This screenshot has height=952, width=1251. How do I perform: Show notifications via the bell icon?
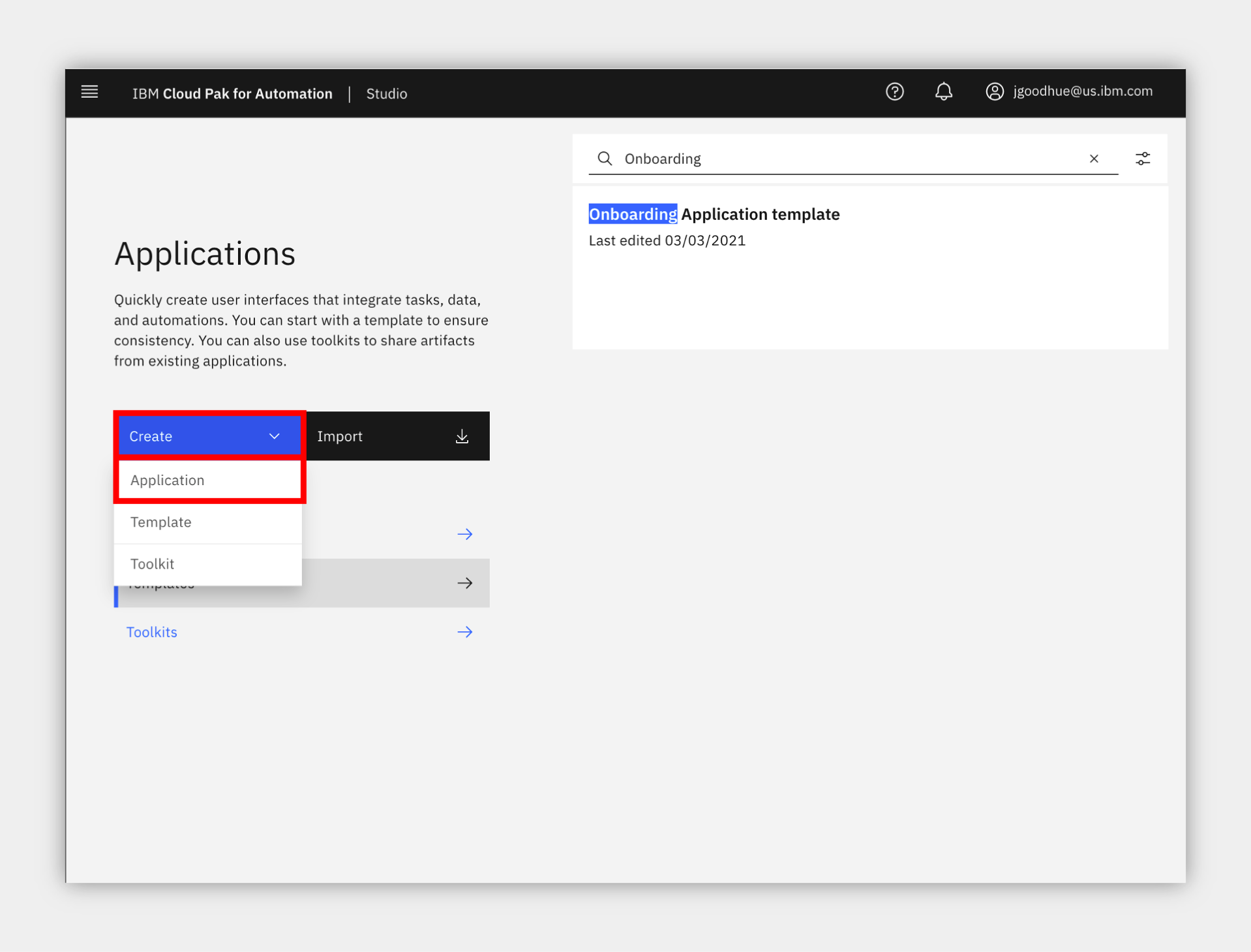point(943,92)
